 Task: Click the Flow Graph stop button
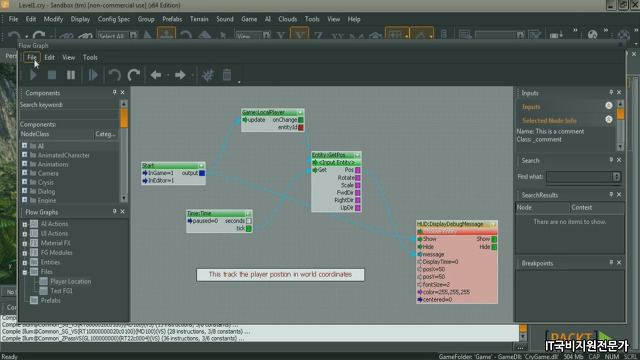point(52,75)
